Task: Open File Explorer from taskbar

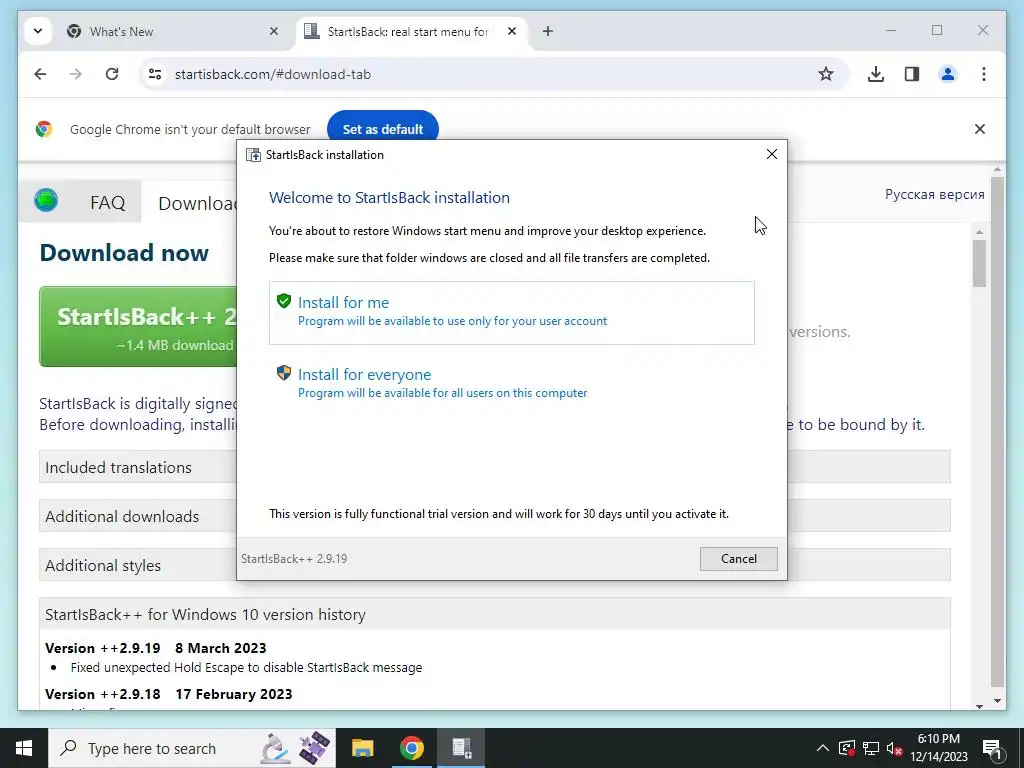Action: coord(362,748)
